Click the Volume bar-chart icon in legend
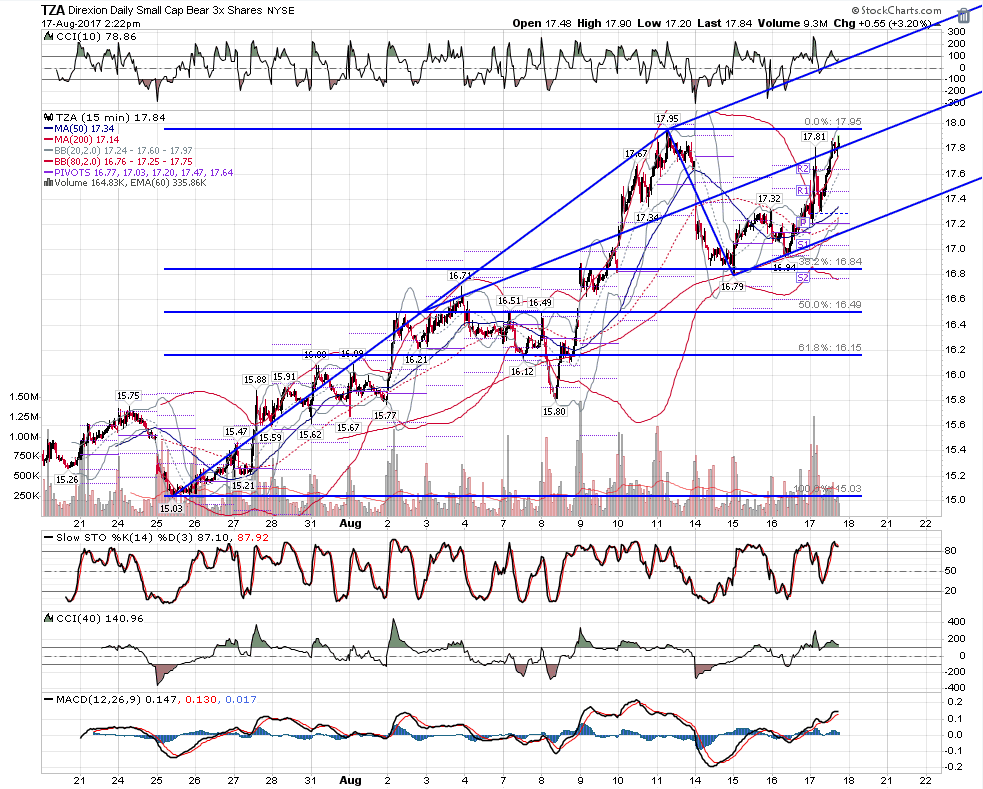983x789 pixels. pyautogui.click(x=48, y=183)
